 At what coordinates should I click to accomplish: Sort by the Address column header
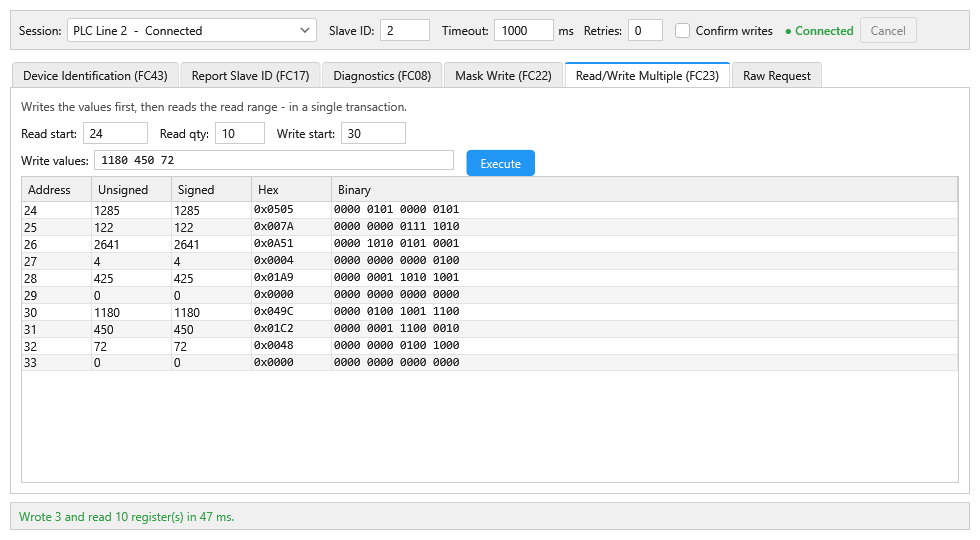(x=56, y=189)
